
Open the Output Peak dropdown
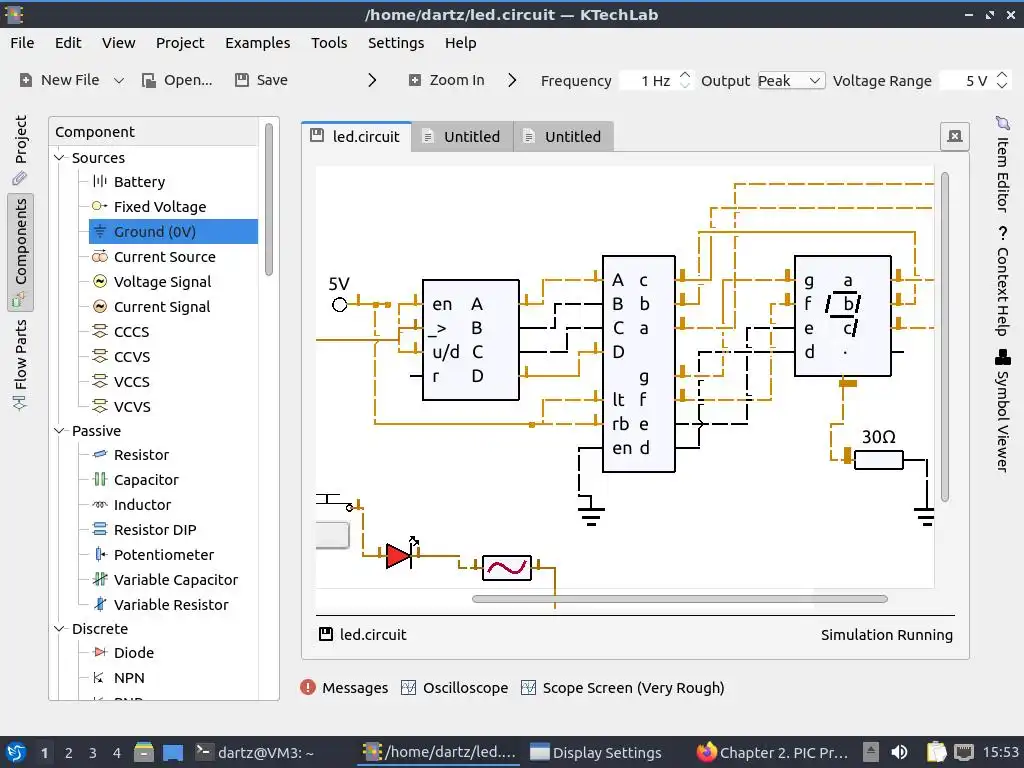click(791, 80)
